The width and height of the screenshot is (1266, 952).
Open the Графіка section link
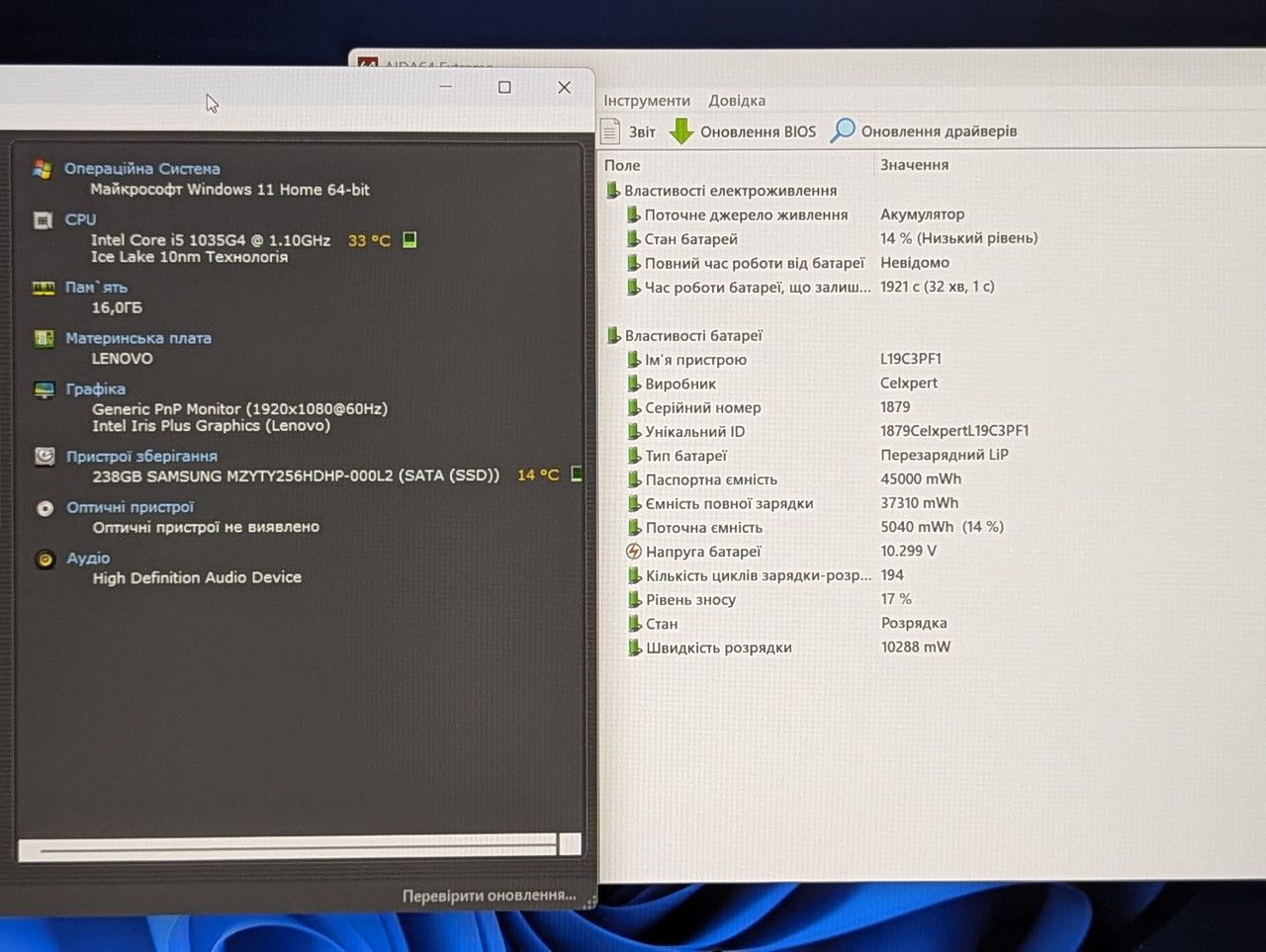96,389
